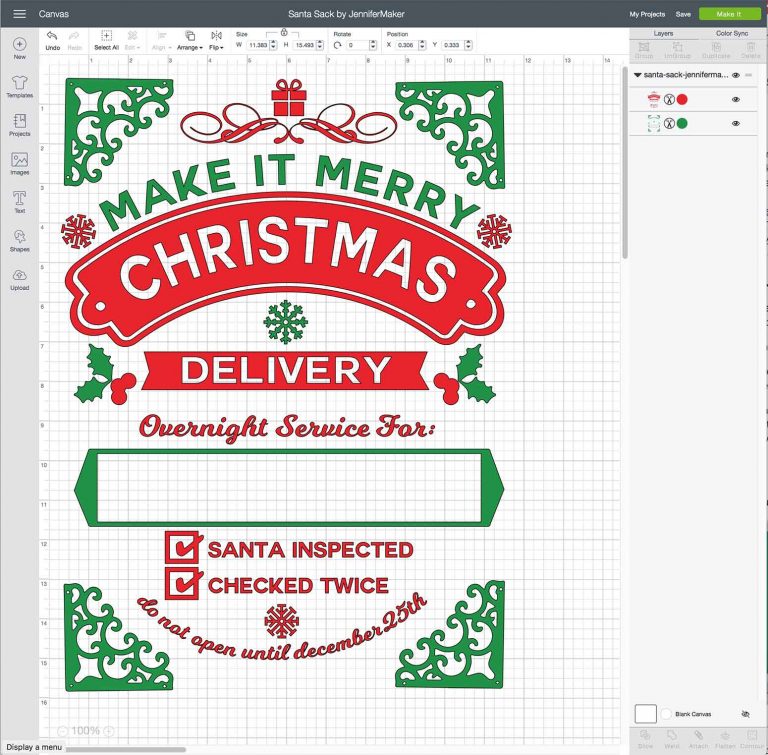Click the Flatten tool icon
Screen dimensions: 768x755
point(725,736)
